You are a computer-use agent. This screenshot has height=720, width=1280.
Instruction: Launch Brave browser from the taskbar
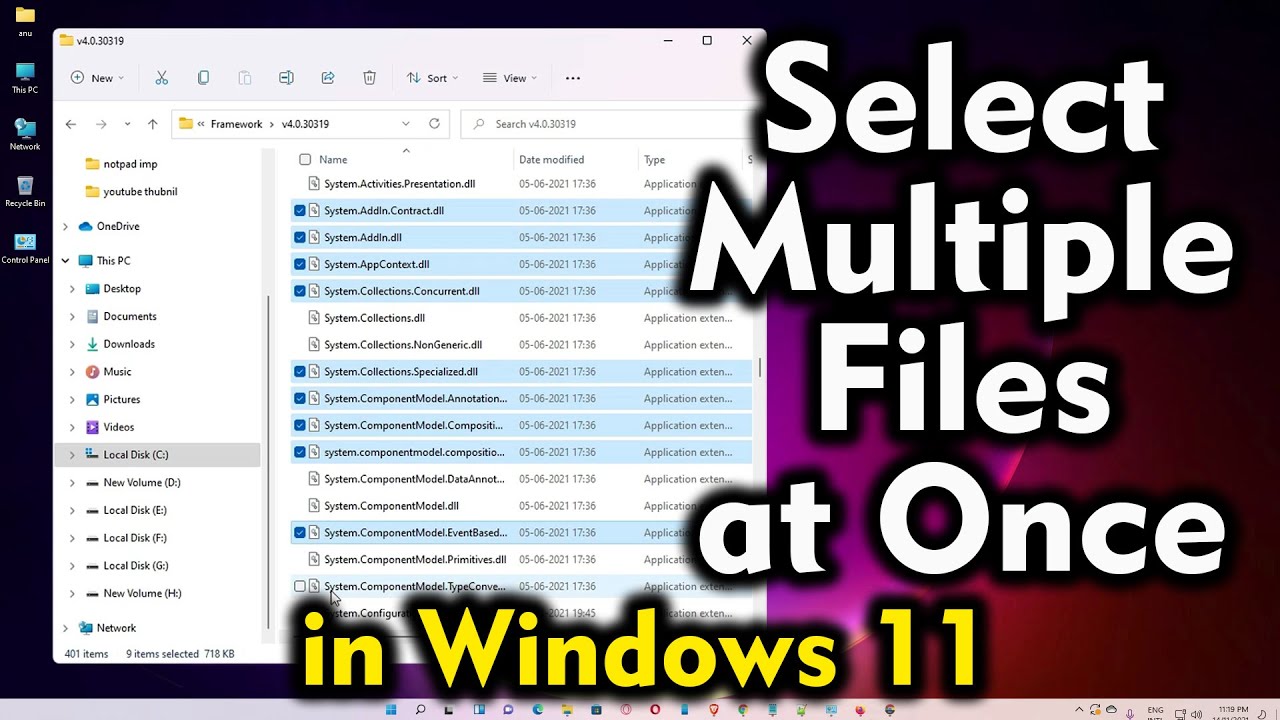714,710
